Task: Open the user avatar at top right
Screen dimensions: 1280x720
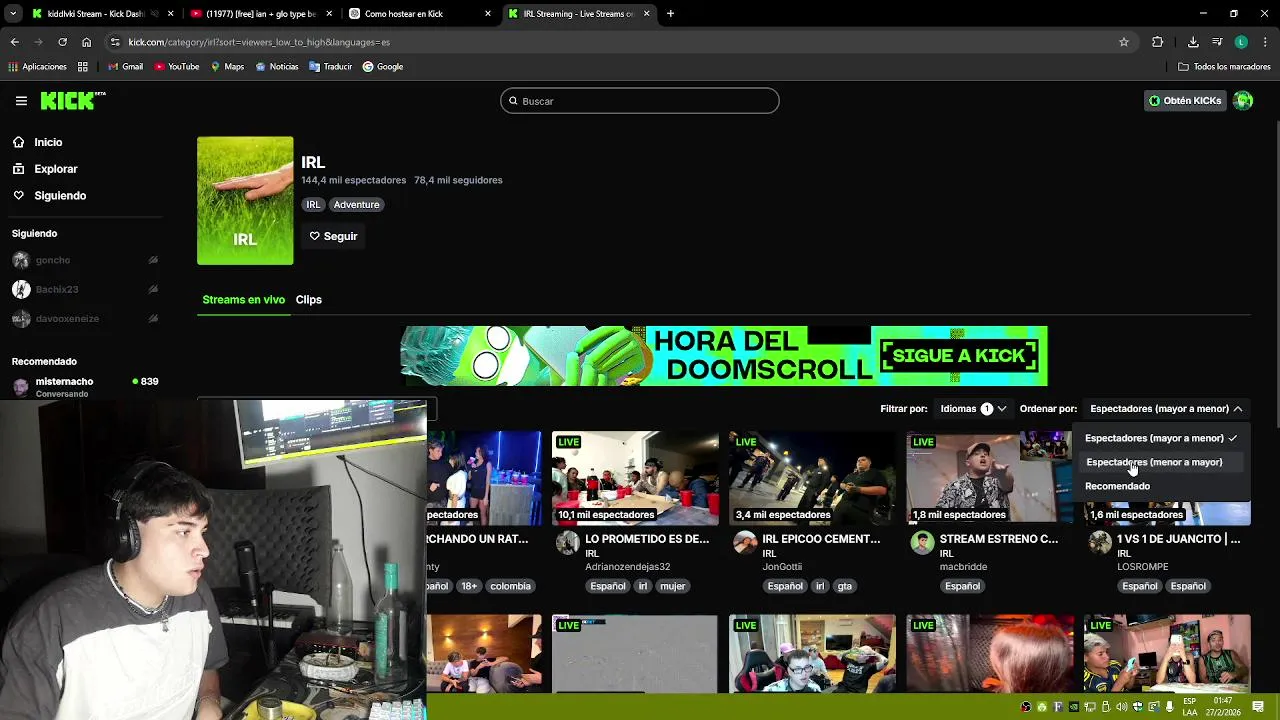Action: click(x=1243, y=101)
